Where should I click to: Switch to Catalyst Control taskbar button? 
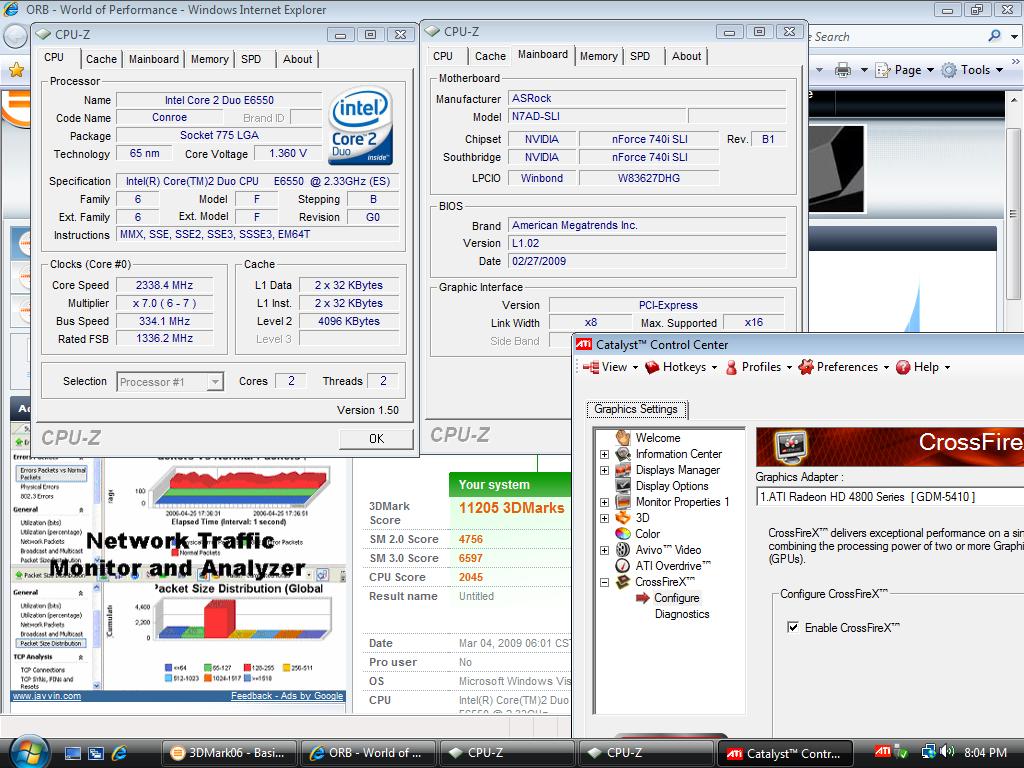786,754
